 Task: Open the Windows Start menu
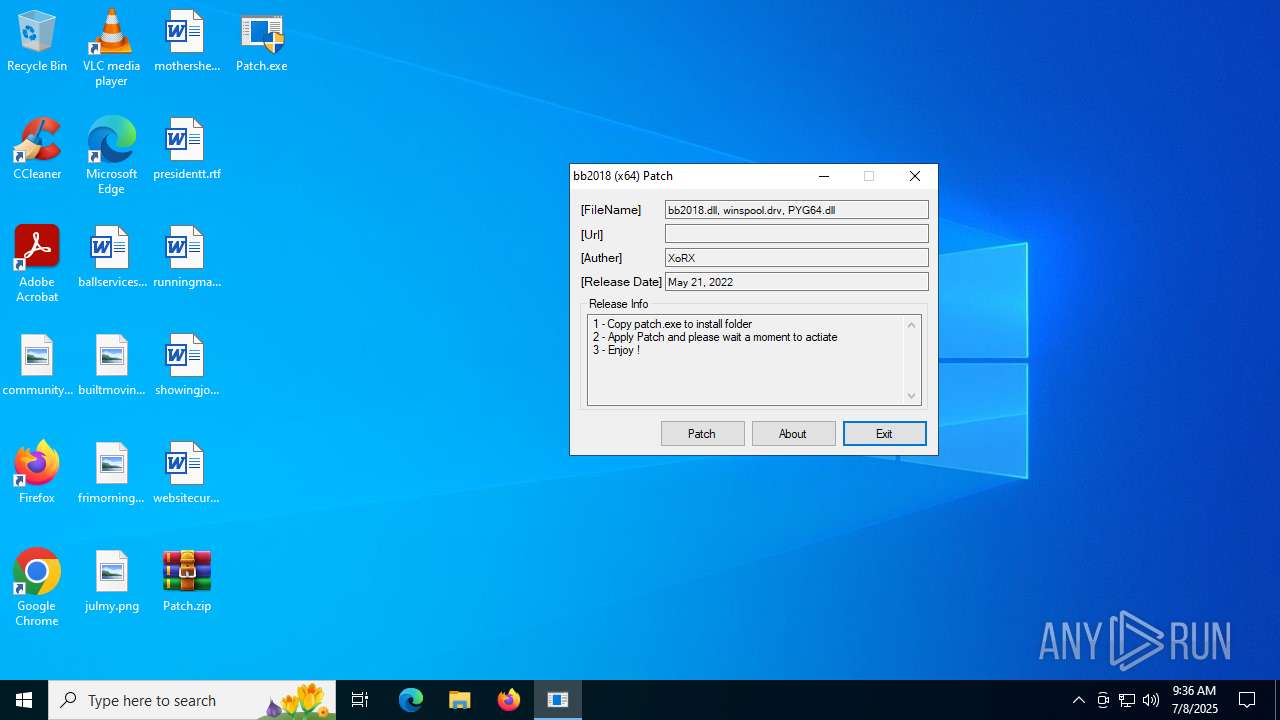[x=24, y=700]
